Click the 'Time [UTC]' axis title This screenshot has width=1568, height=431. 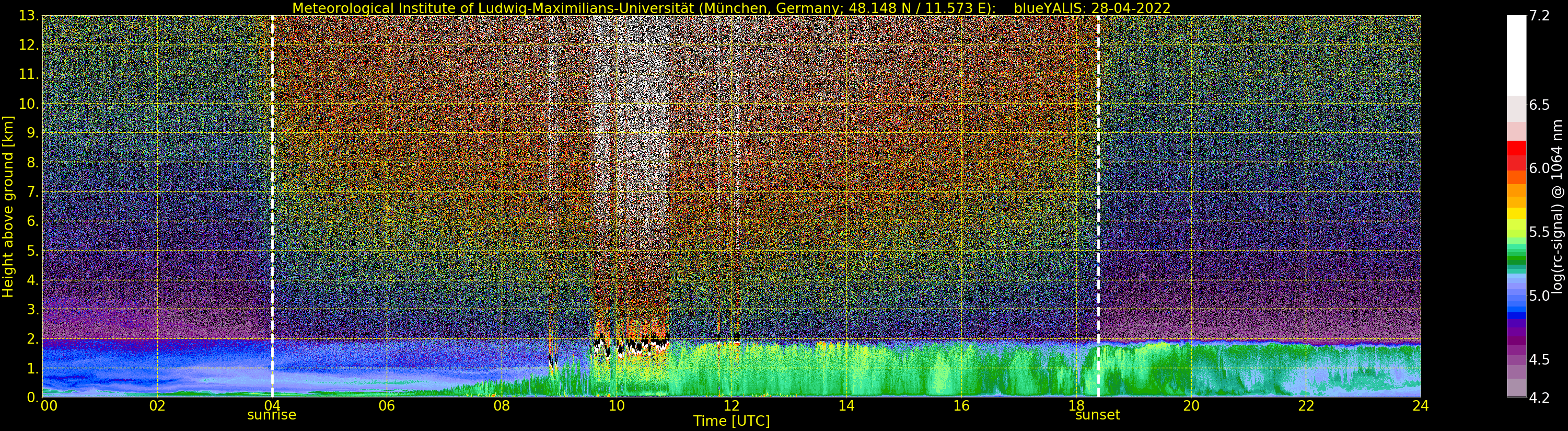(x=731, y=421)
